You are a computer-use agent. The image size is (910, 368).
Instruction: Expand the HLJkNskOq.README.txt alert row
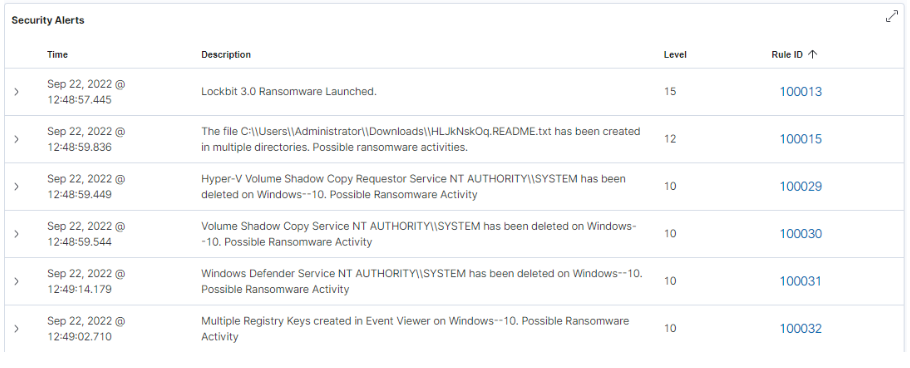pyautogui.click(x=16, y=139)
